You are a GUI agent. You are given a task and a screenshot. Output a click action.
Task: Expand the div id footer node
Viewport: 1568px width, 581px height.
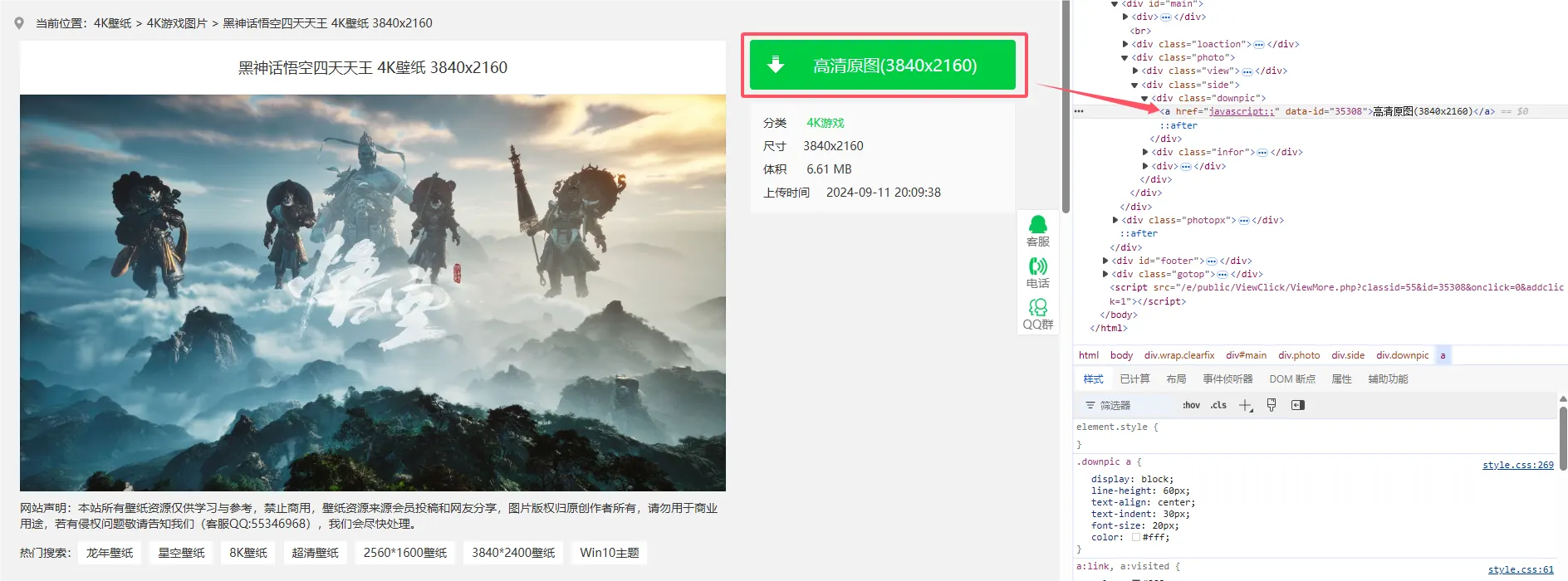(1105, 261)
